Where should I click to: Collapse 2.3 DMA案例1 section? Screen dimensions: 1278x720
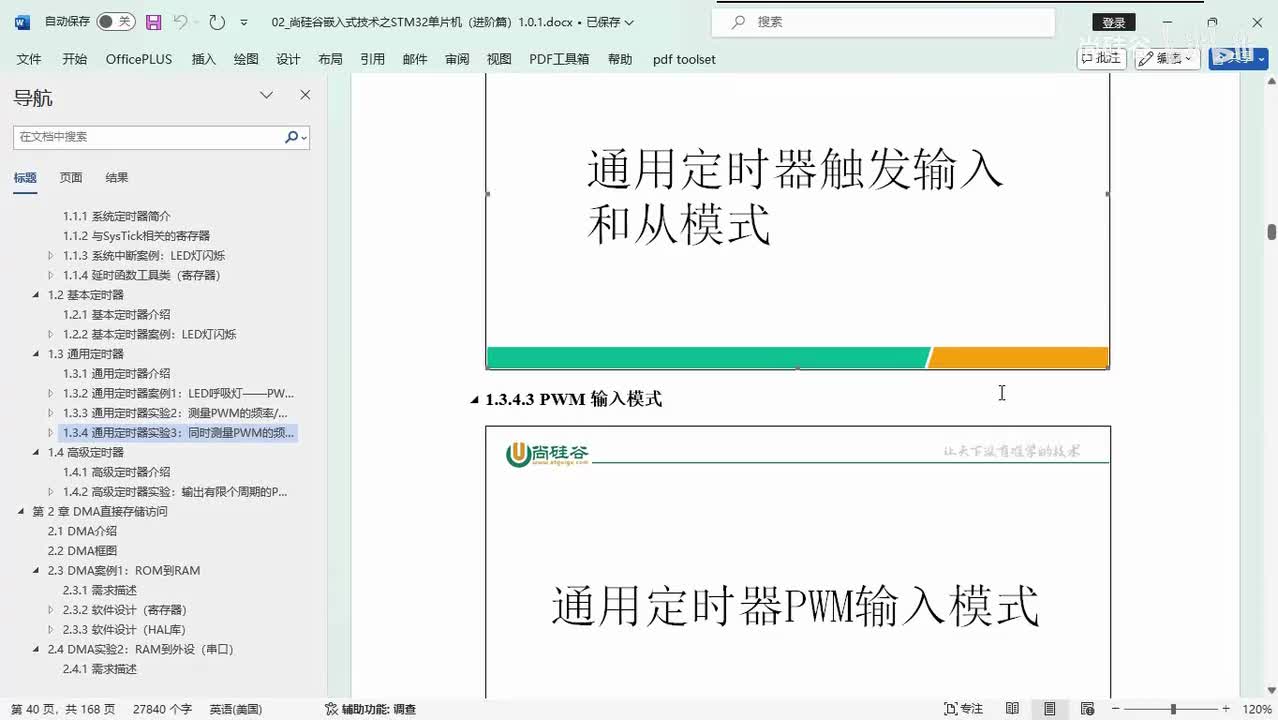tap(36, 570)
